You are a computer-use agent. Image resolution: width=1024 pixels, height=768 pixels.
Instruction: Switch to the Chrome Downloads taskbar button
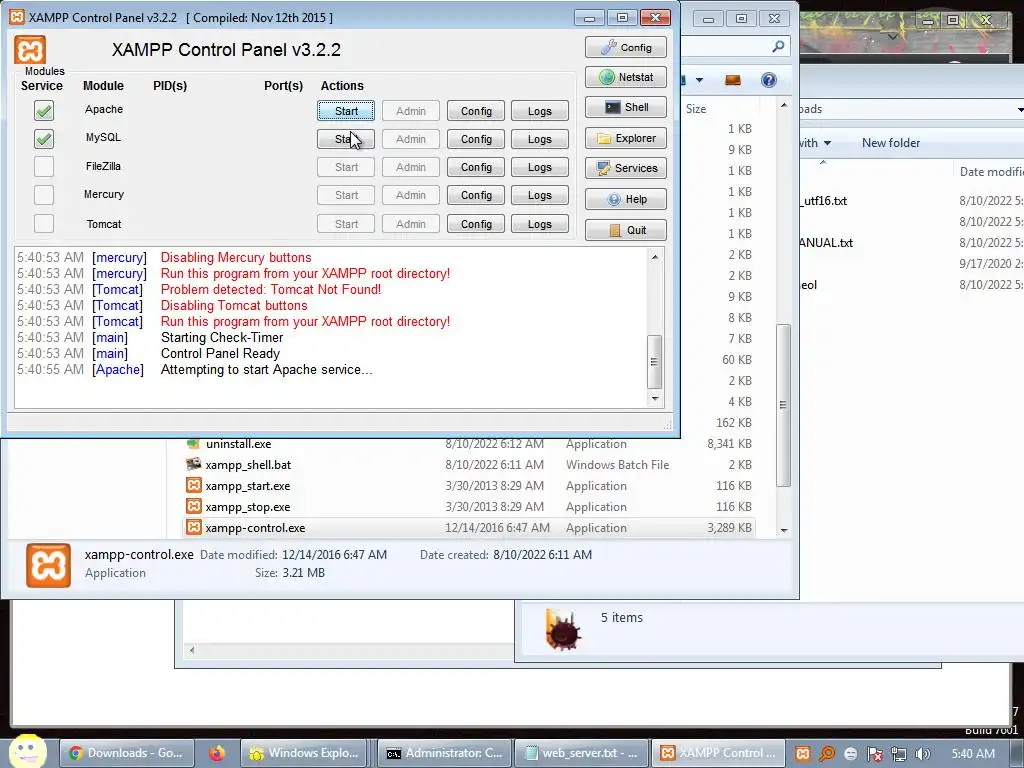pos(127,753)
